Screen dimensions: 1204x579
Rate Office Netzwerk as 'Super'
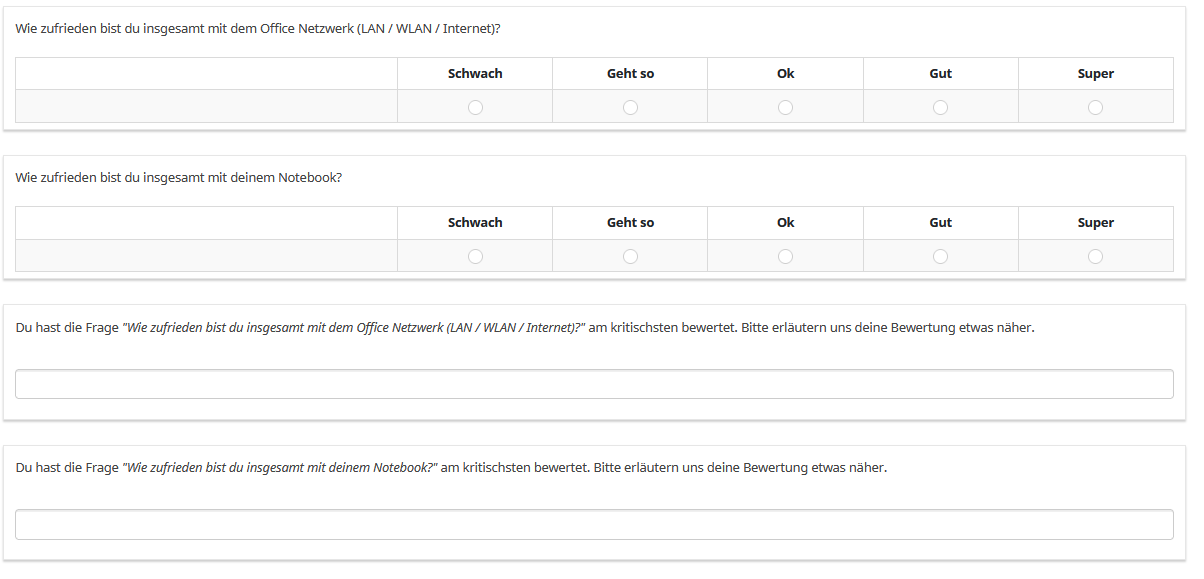[x=1095, y=107]
